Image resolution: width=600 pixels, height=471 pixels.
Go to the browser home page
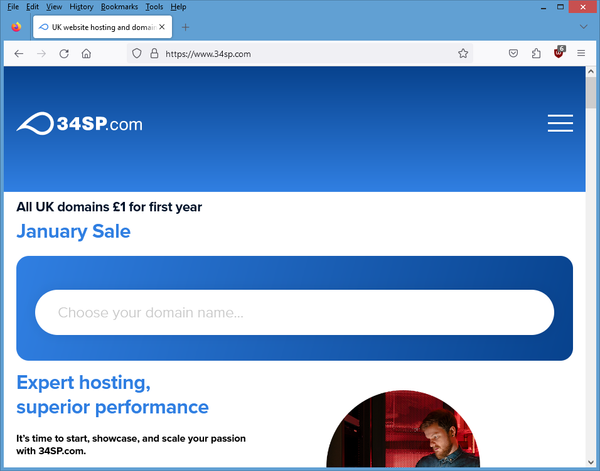86,54
